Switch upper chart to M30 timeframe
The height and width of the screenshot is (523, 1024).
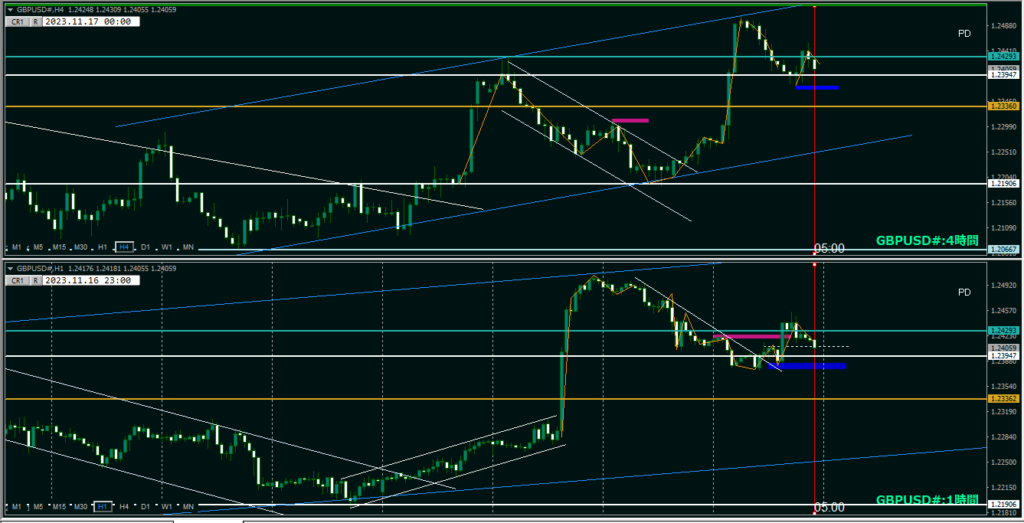click(x=81, y=247)
